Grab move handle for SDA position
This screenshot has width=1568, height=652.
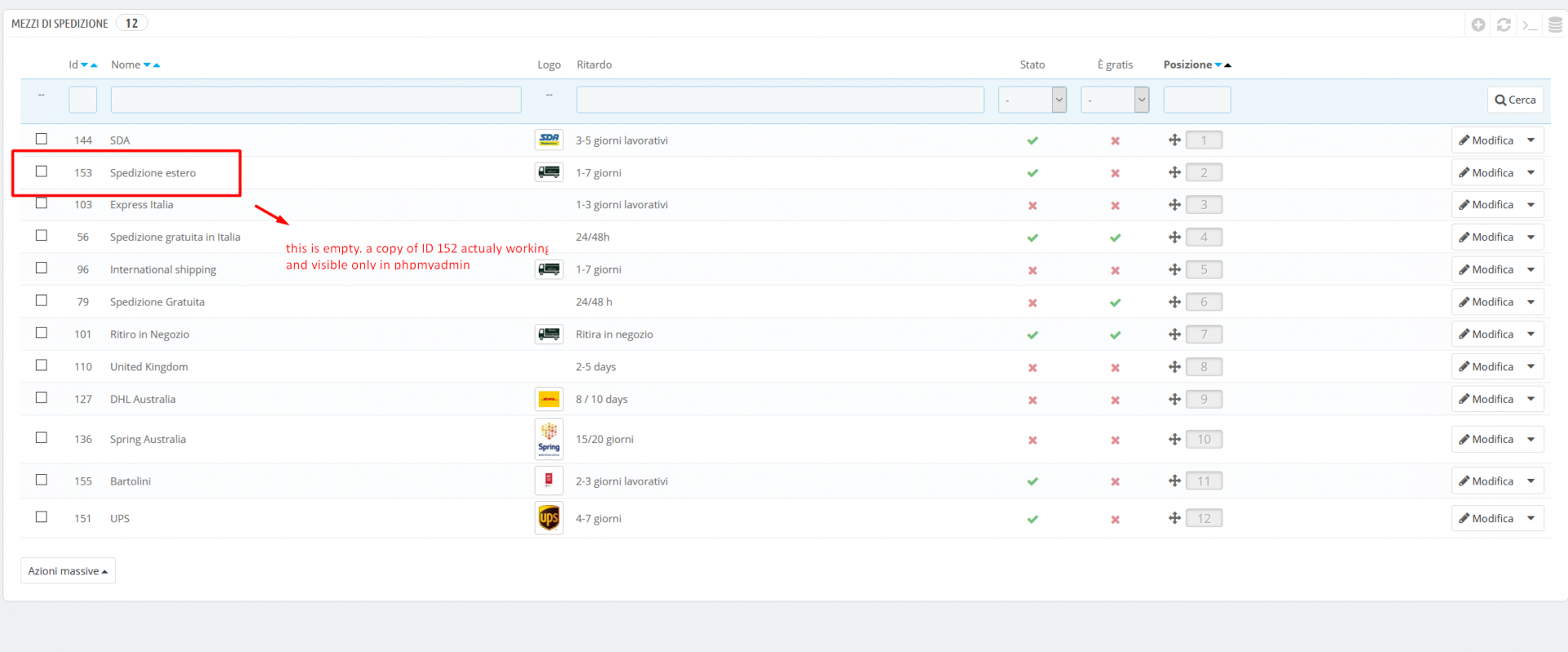click(x=1174, y=140)
